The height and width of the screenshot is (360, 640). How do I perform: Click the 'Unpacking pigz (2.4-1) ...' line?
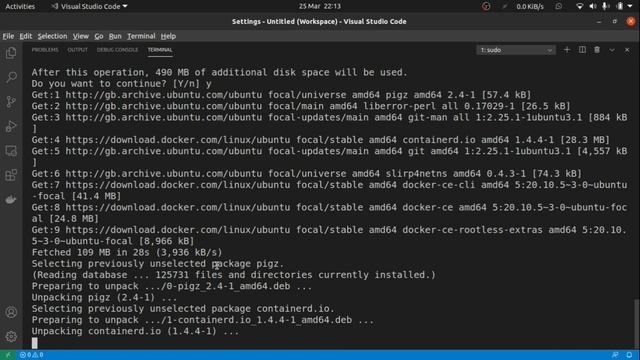[104, 297]
